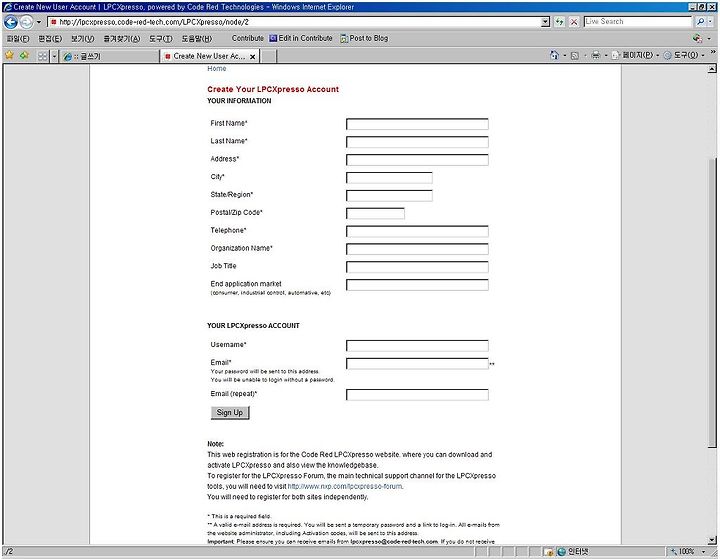Click into the City field
The height and width of the screenshot is (559, 720).
coord(389,177)
